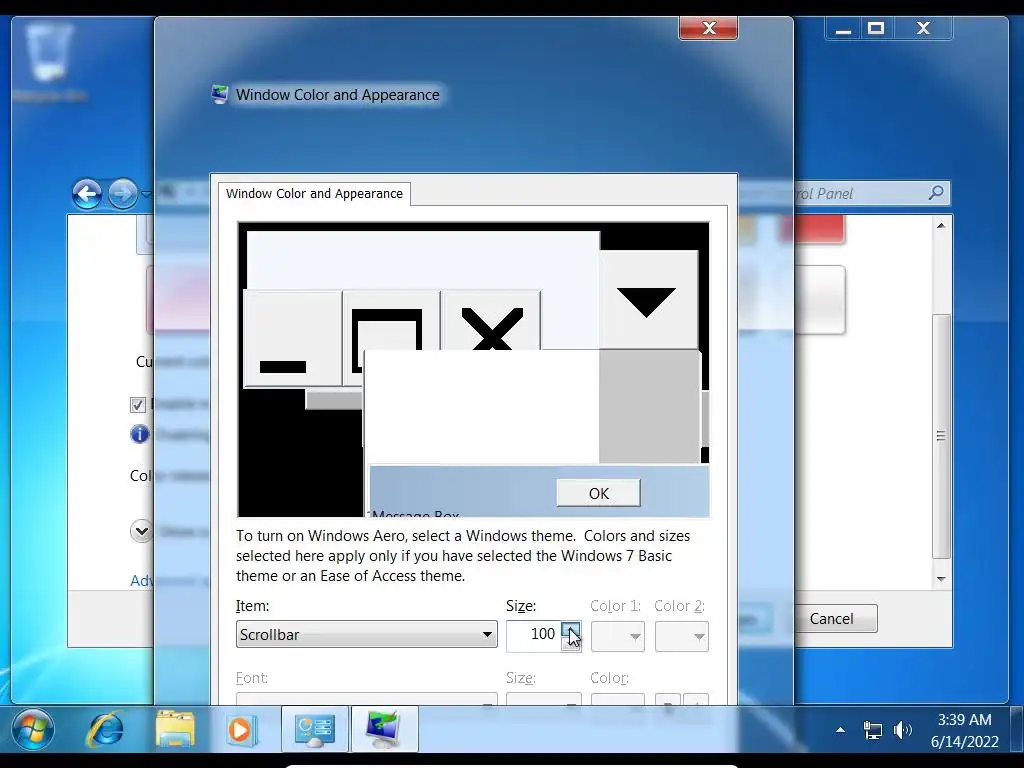
Task: Edit the Size field showing 100
Action: coord(534,635)
